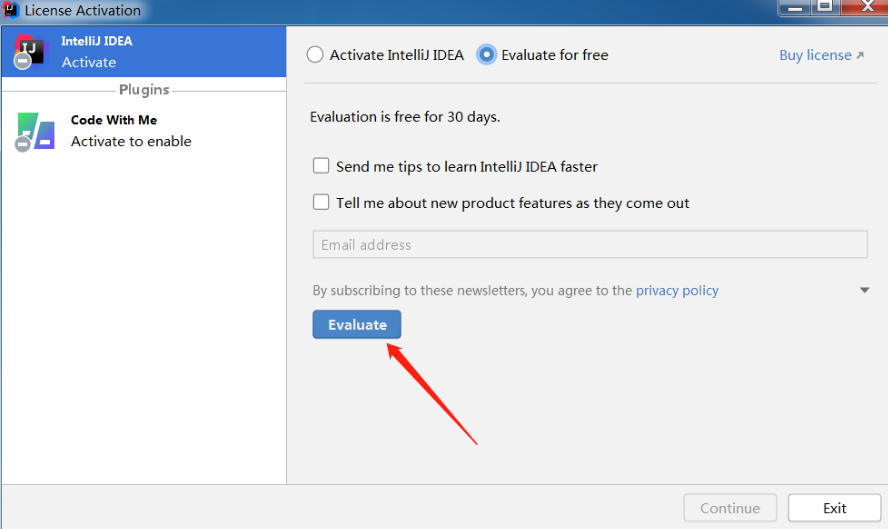Enable Send me tips to learn IntelliJ IDEA

pos(321,166)
